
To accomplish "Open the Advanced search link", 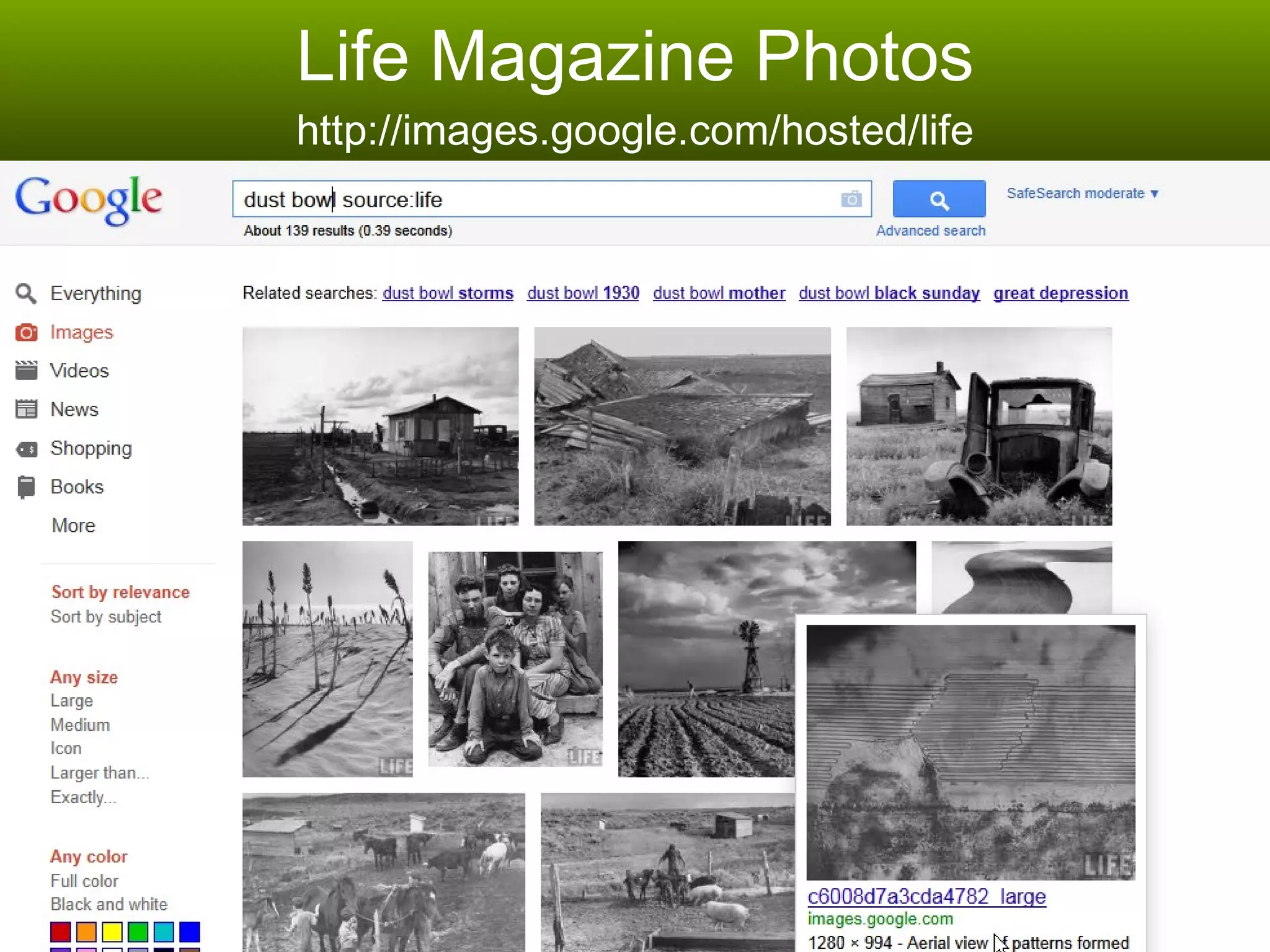I will tap(930, 231).
